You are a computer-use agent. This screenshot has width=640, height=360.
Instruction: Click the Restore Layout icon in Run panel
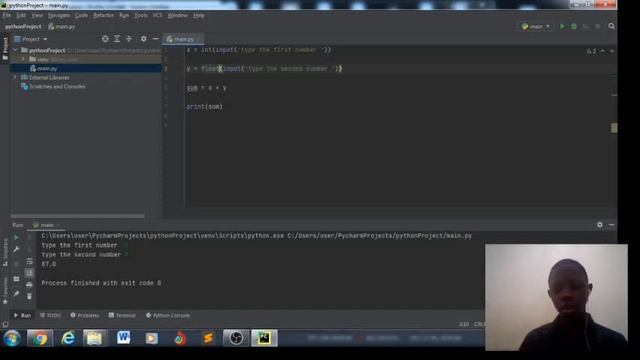[16, 279]
